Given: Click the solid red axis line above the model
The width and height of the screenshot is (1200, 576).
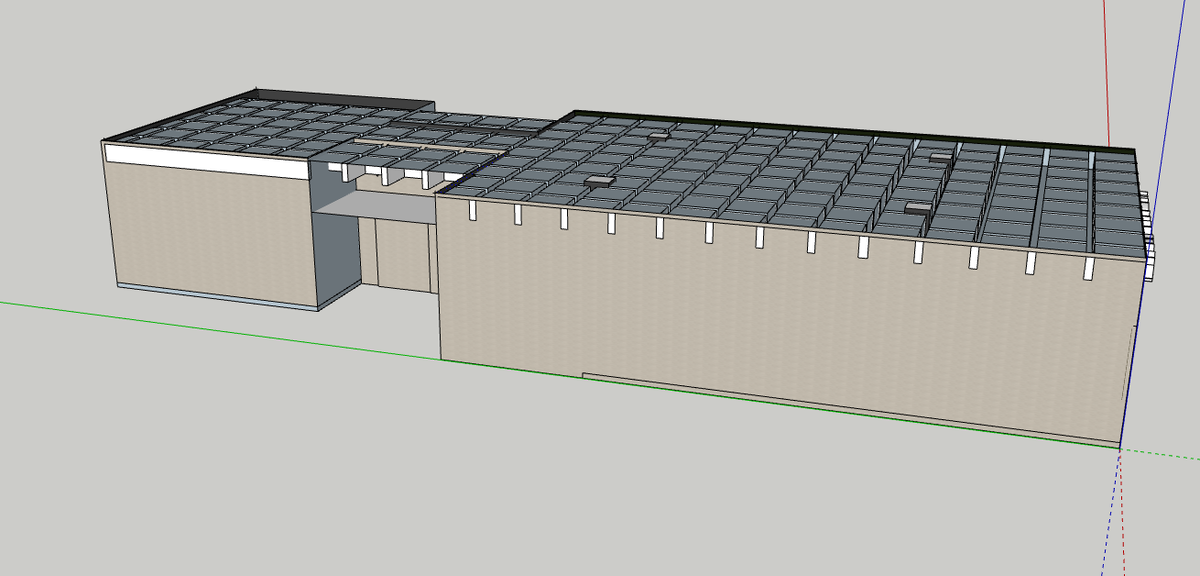Looking at the screenshot, I should [1108, 72].
